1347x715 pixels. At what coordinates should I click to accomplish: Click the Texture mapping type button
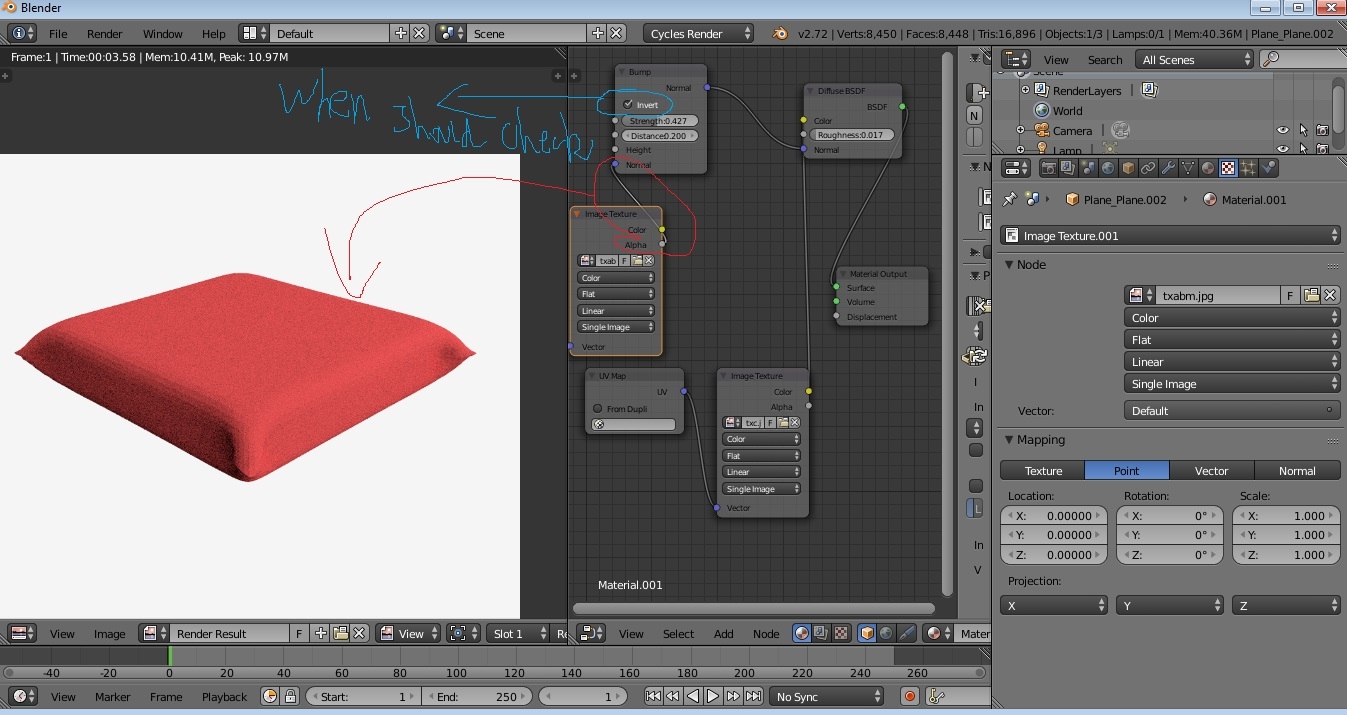(1043, 470)
